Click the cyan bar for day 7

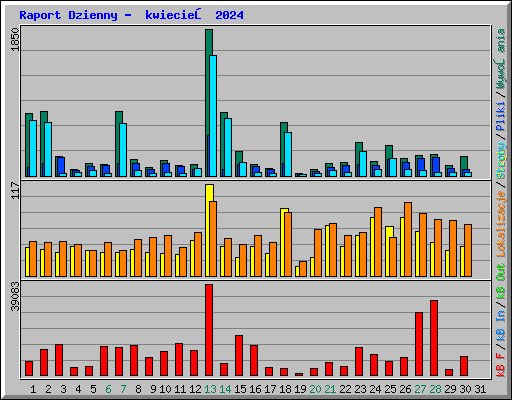pos(123,150)
